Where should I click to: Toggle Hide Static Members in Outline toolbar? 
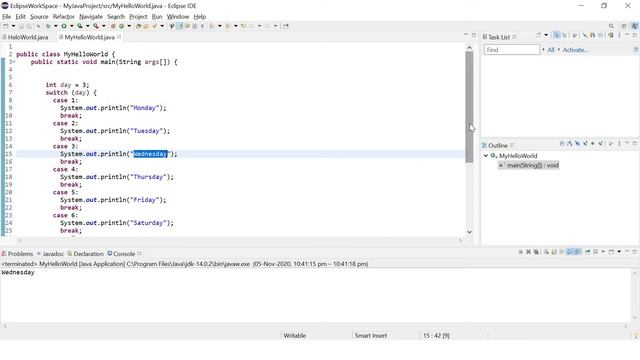tap(585, 144)
